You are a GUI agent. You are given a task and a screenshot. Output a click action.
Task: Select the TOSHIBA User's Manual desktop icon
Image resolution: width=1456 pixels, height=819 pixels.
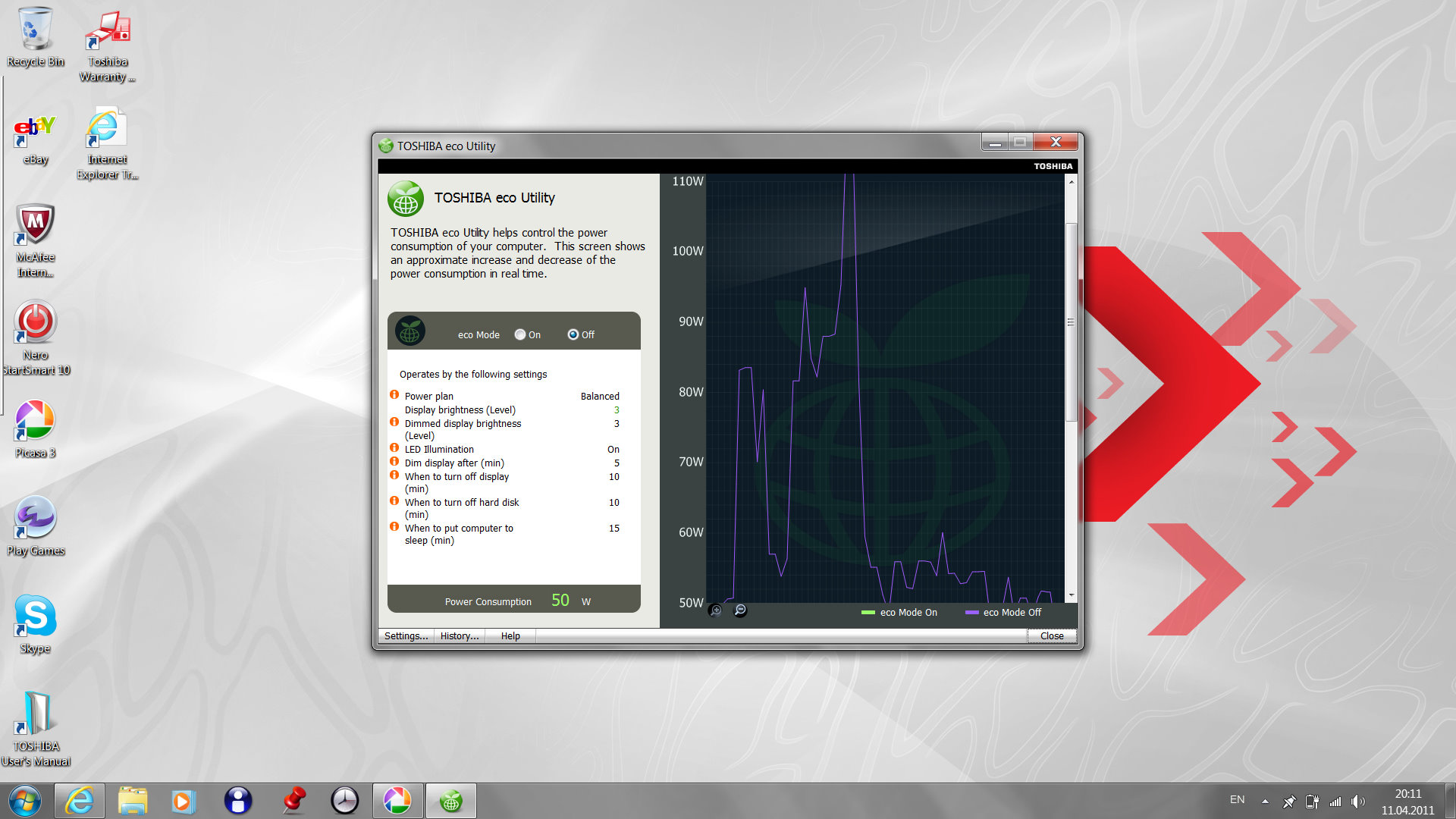pyautogui.click(x=35, y=730)
